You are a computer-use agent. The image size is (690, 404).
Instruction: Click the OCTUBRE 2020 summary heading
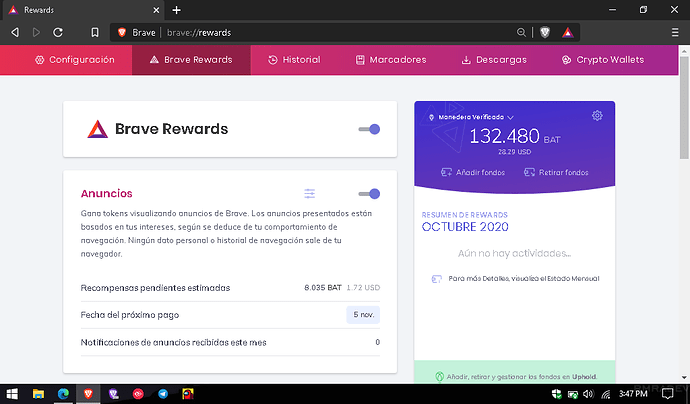(465, 227)
